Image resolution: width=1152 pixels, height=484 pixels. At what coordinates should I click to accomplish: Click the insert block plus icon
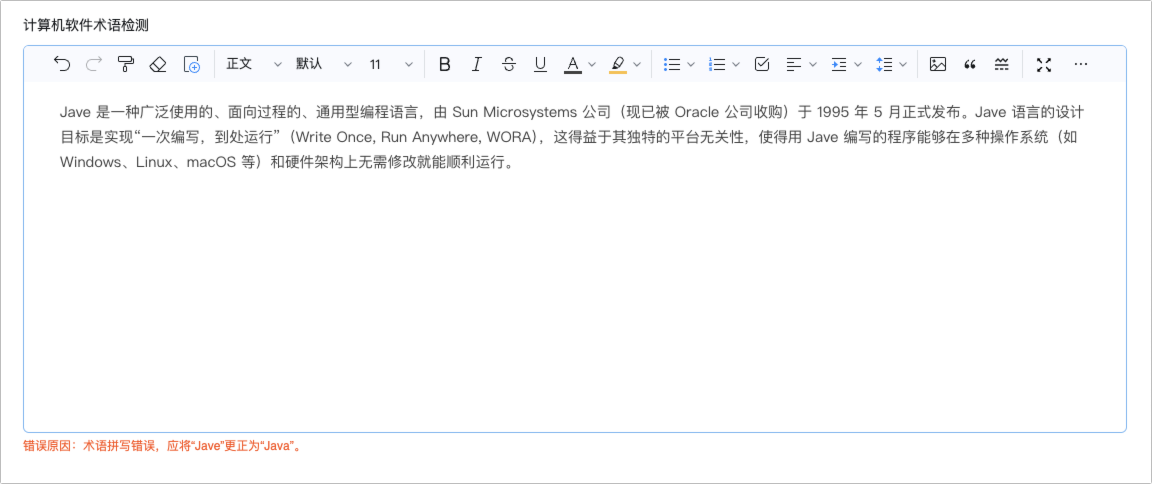pyautogui.click(x=191, y=64)
